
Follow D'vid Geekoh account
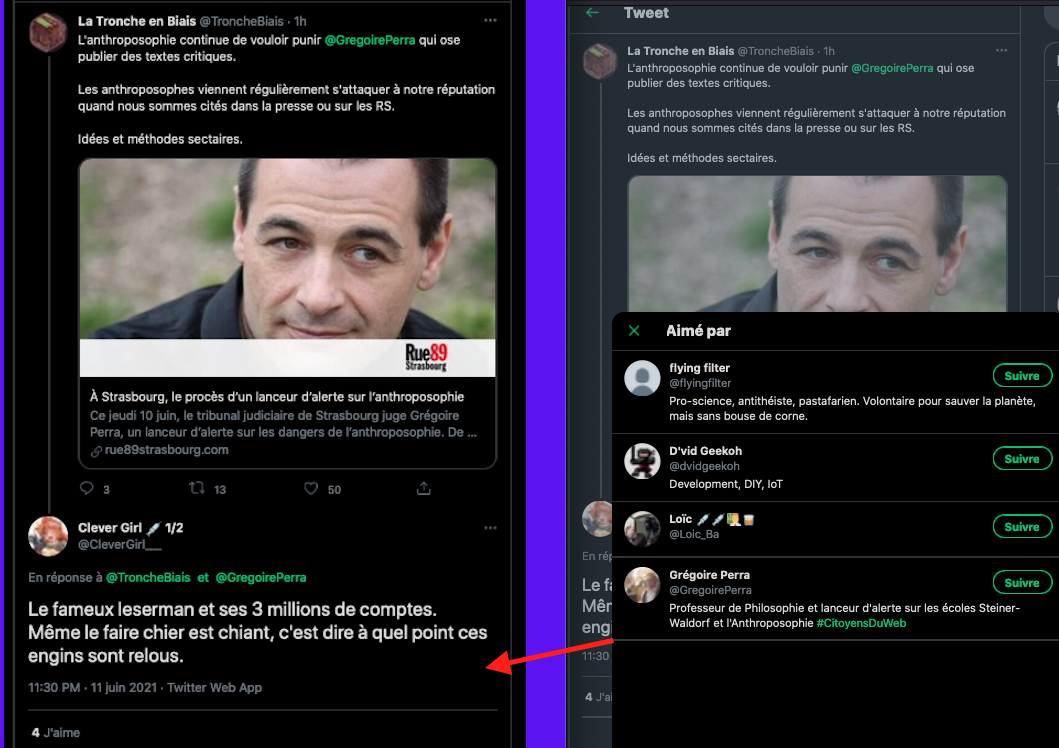coord(1021,459)
